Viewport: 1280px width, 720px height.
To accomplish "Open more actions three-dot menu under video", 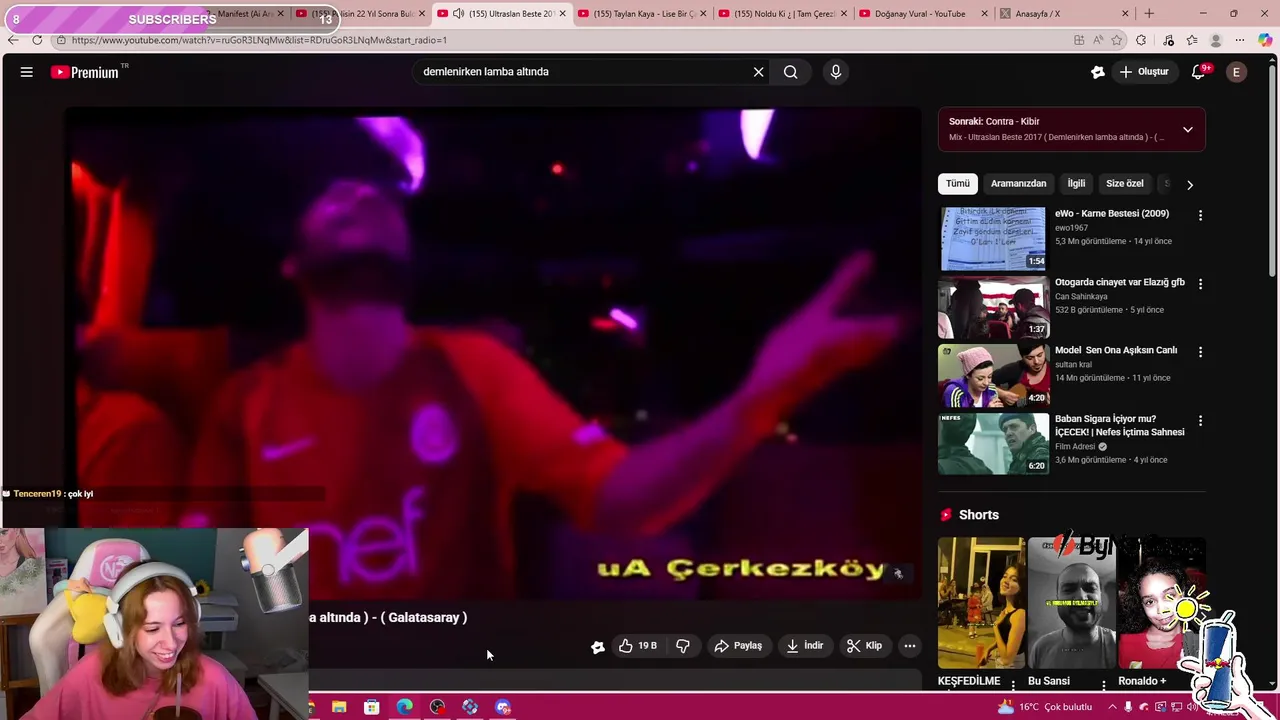I will coord(910,646).
